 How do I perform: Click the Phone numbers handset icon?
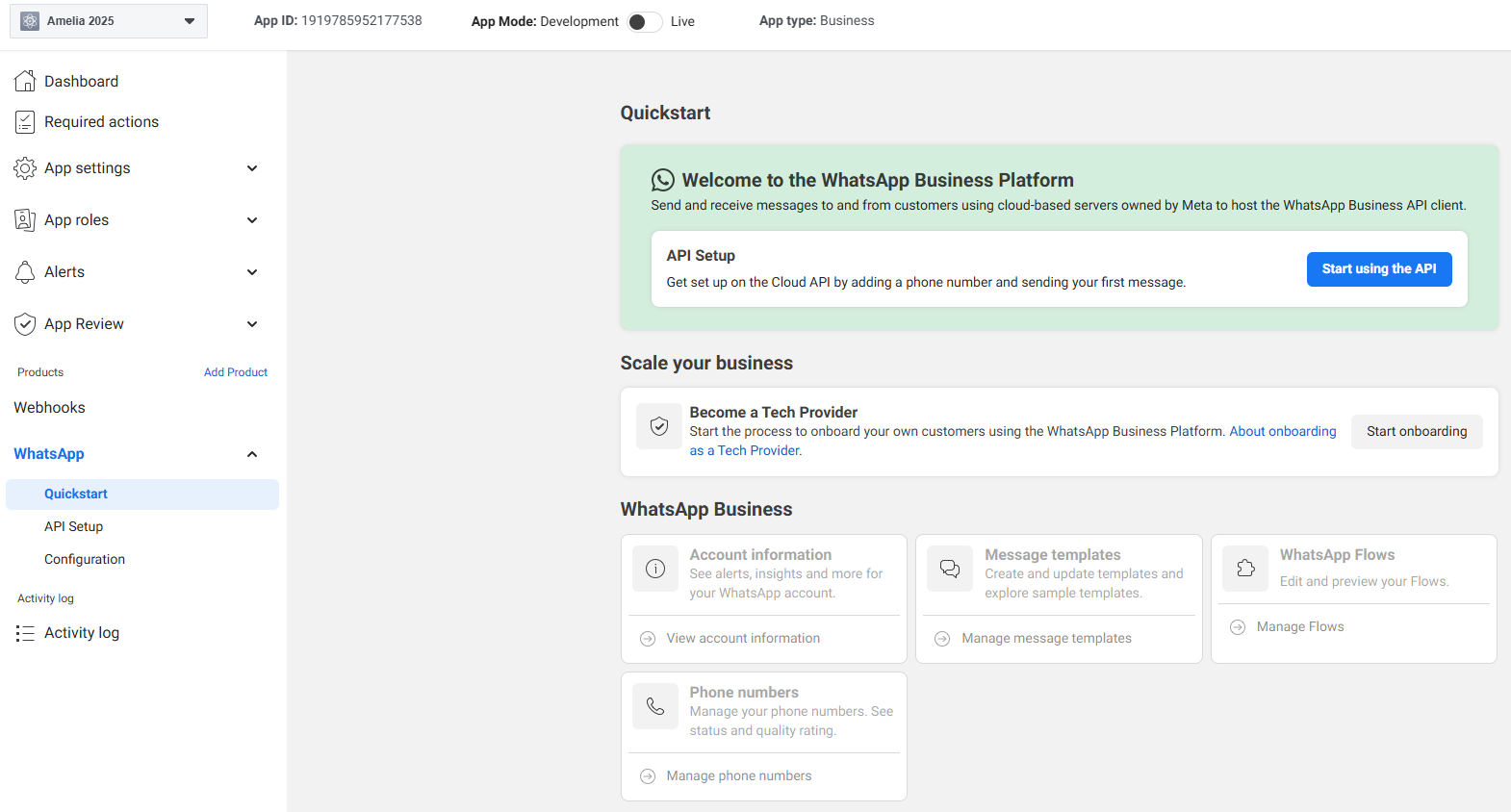pos(655,706)
